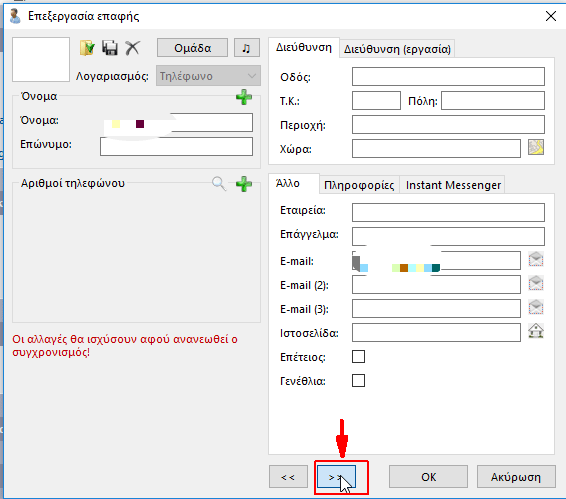The image size is (566, 499).
Task: Click envelope icon next to E-mail (3)
Action: coord(536,307)
